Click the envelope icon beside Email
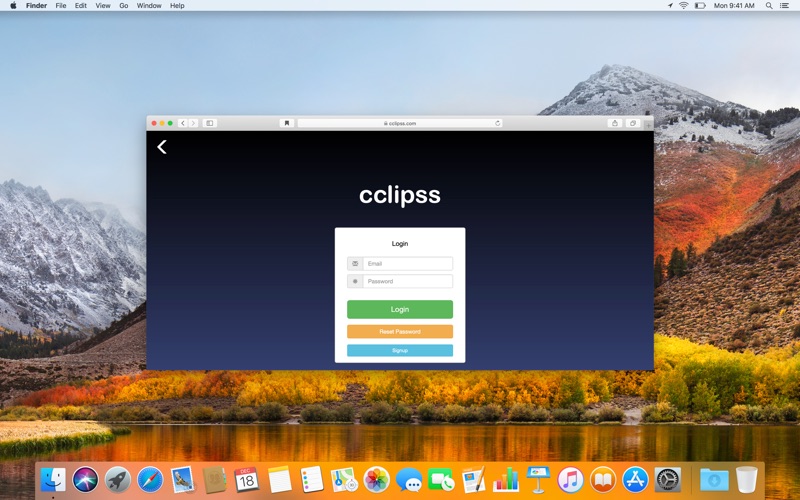Screen dimensions: 800x500 click(355, 264)
